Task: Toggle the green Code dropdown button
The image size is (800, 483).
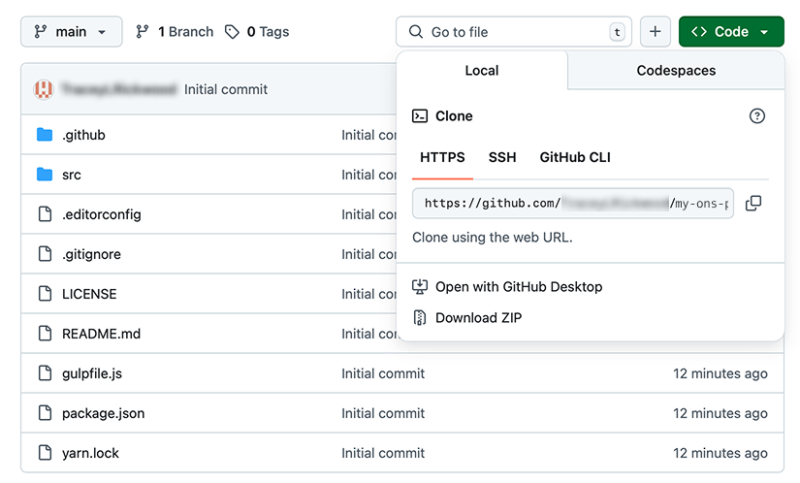Action: 731,32
